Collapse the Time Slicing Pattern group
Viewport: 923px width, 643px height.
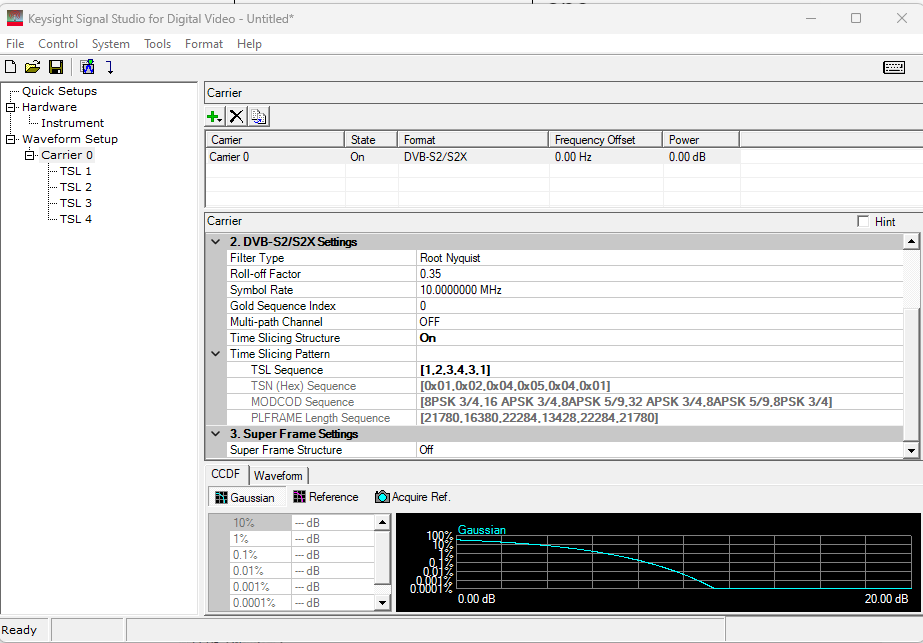tap(216, 354)
